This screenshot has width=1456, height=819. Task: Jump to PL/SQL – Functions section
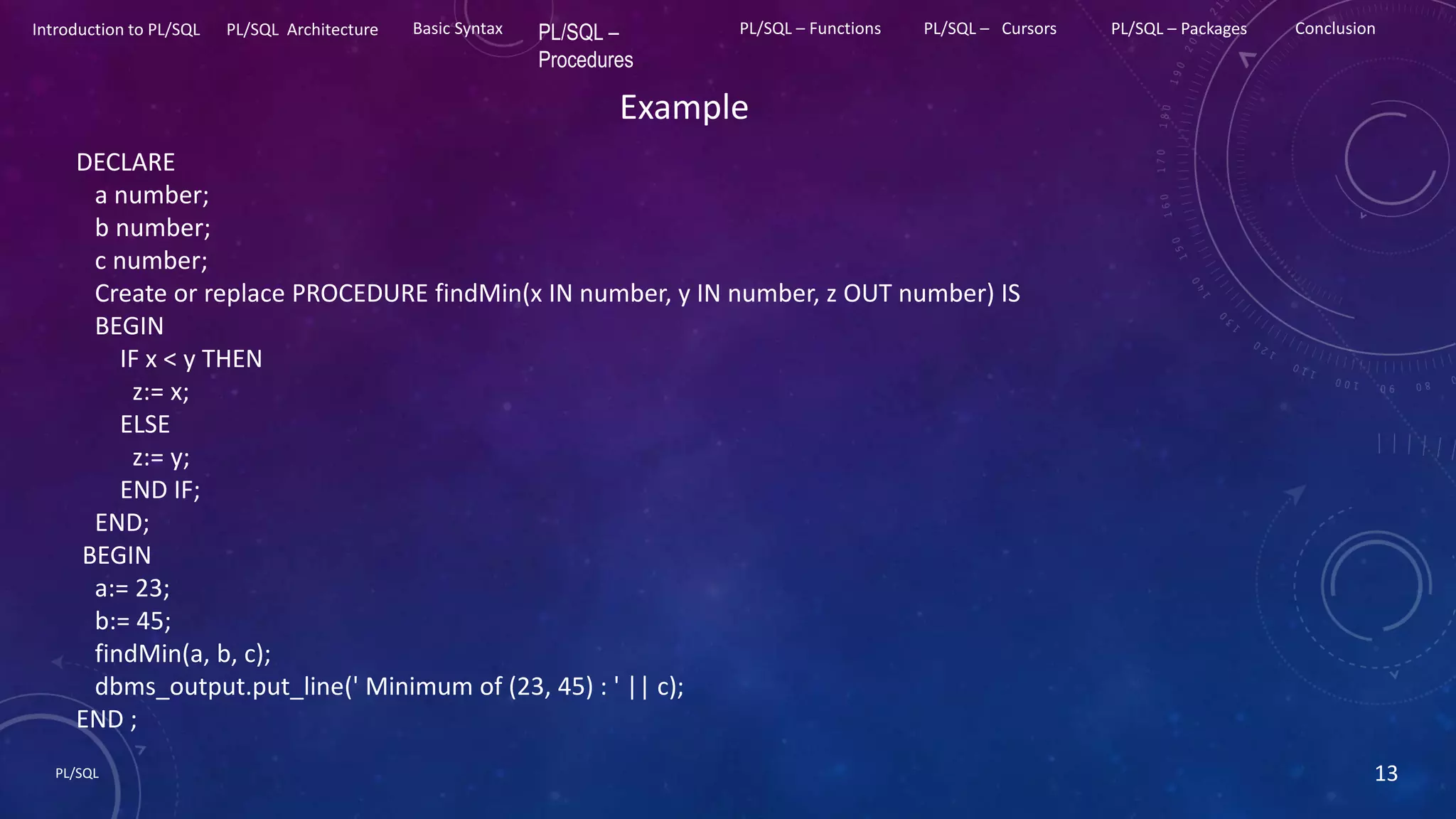pyautogui.click(x=810, y=29)
